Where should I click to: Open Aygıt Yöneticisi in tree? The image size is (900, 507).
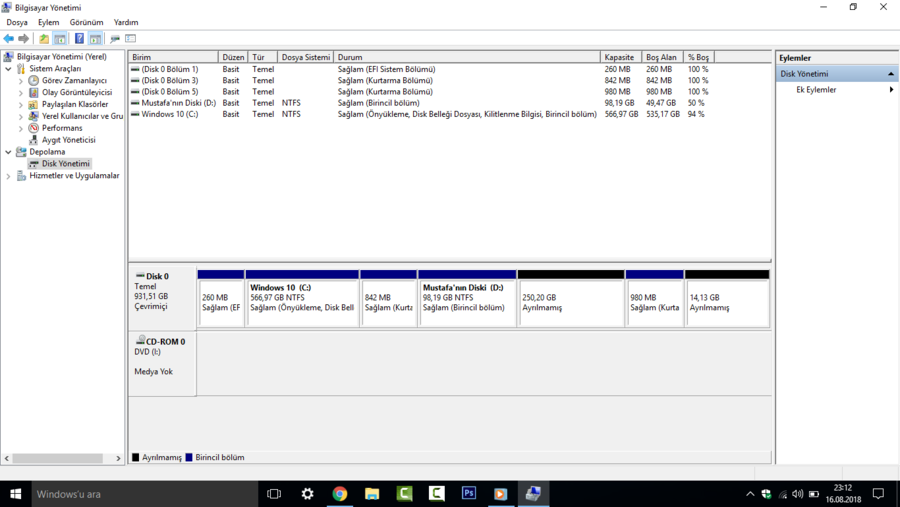68,140
